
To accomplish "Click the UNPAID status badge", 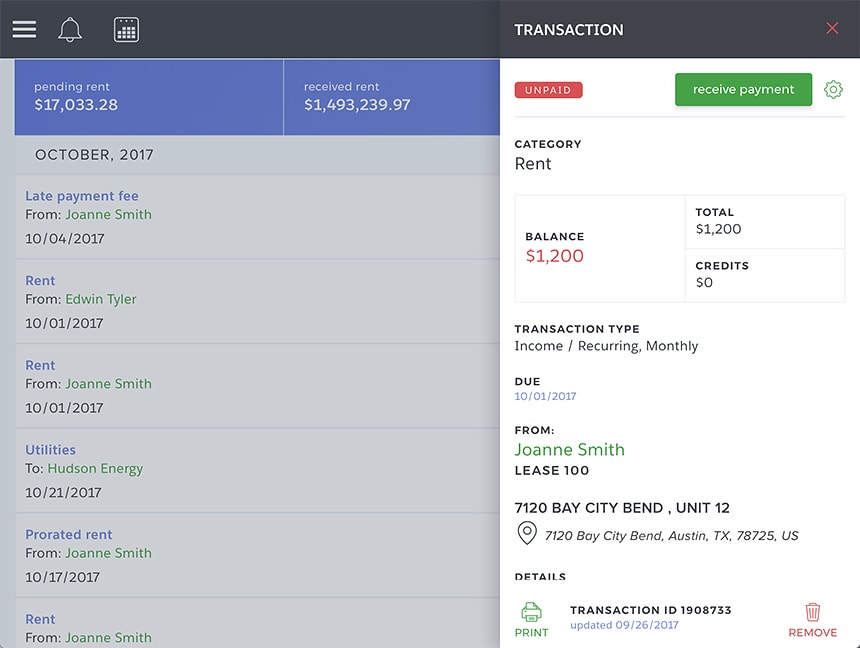I will [x=548, y=90].
